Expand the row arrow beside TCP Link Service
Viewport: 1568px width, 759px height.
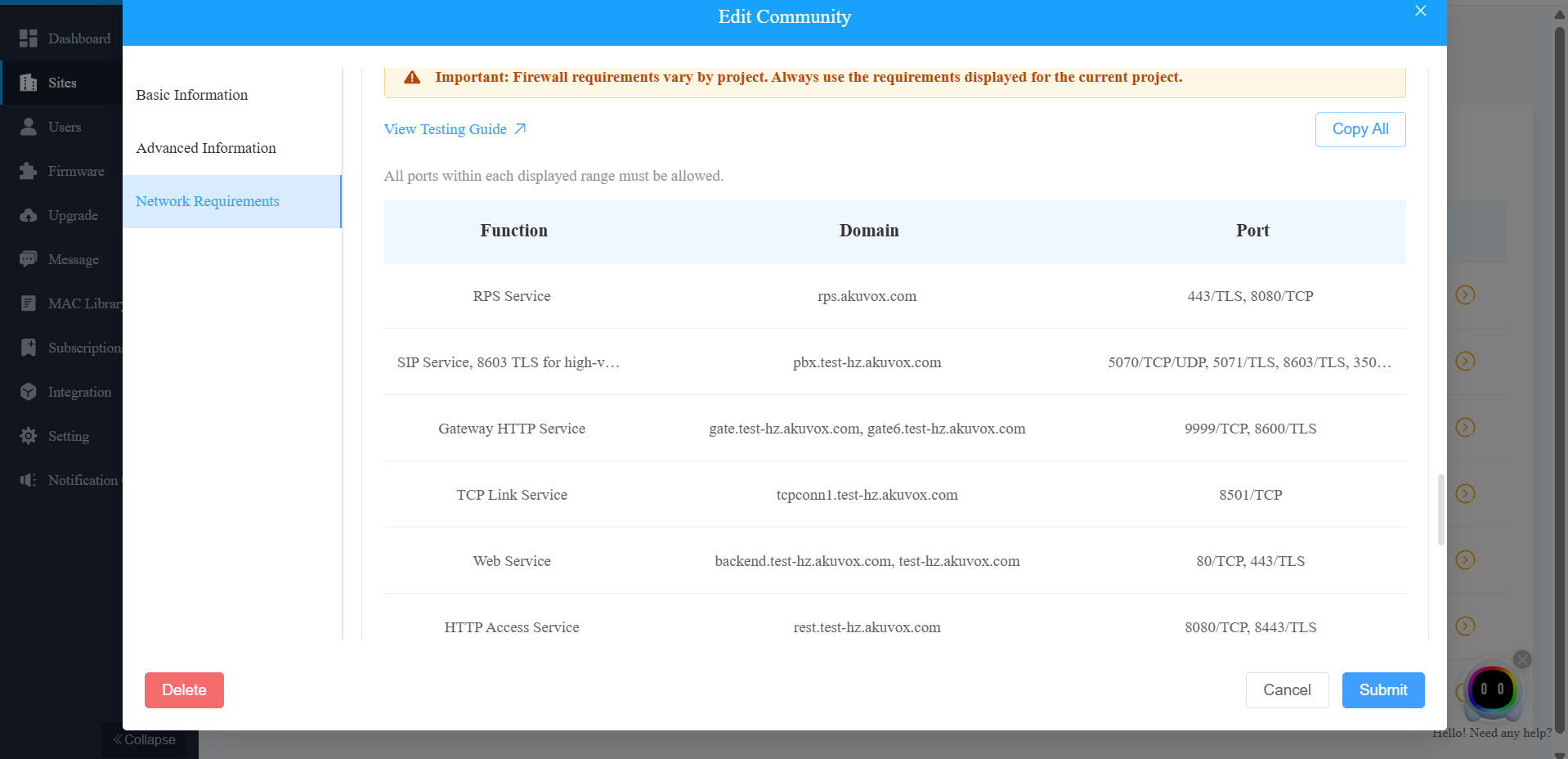(x=1465, y=493)
